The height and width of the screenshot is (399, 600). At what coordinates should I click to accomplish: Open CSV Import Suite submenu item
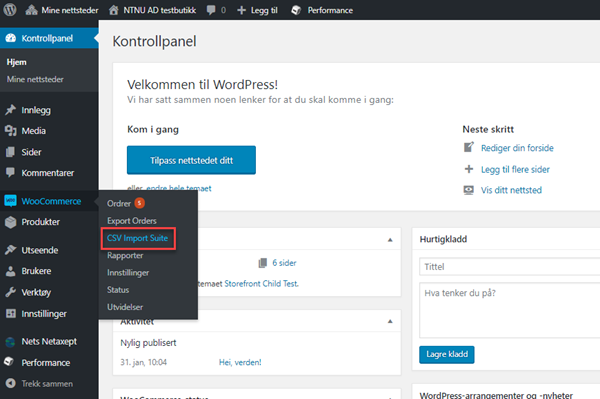click(x=137, y=238)
